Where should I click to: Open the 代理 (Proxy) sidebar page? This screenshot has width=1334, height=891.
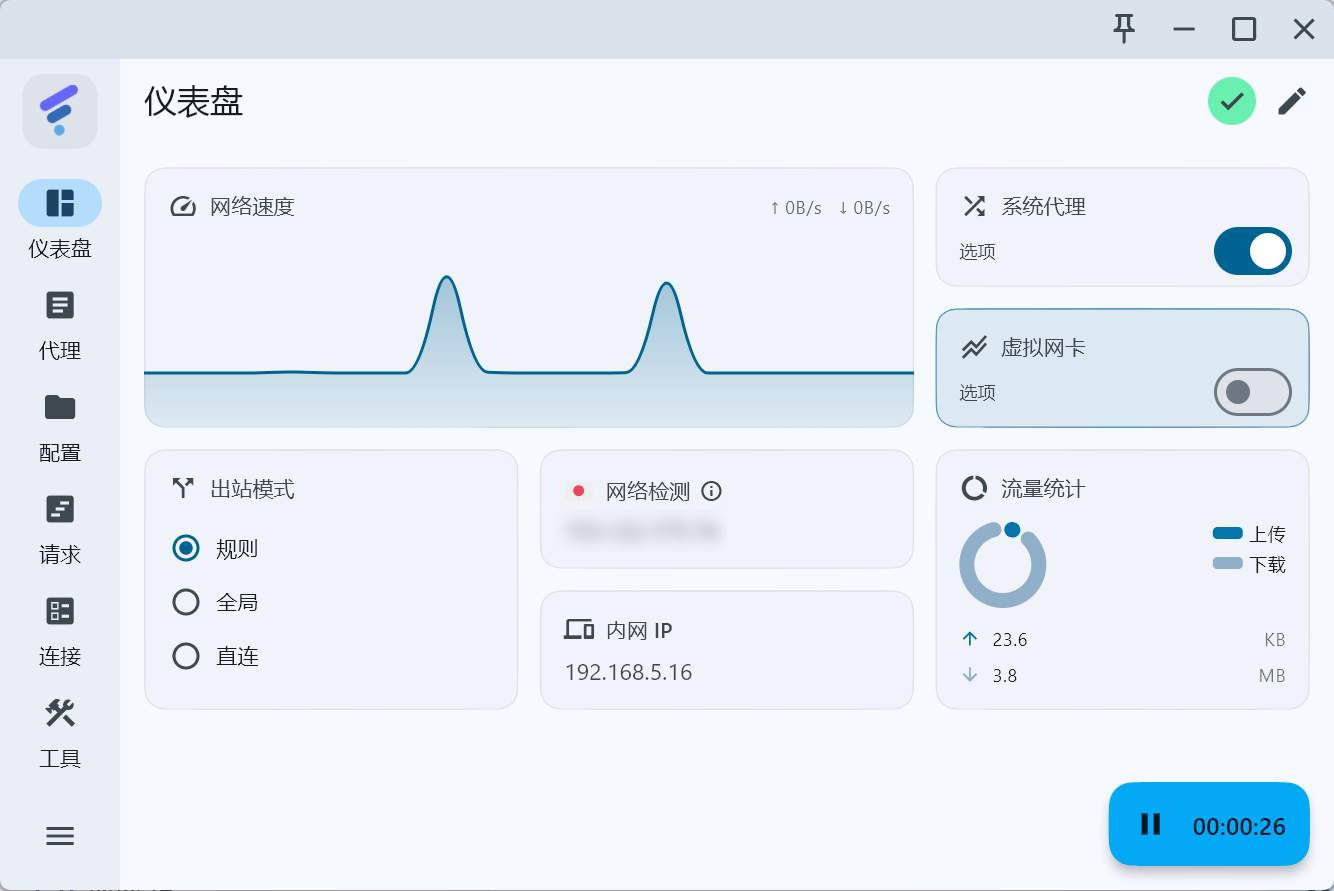[x=60, y=306]
